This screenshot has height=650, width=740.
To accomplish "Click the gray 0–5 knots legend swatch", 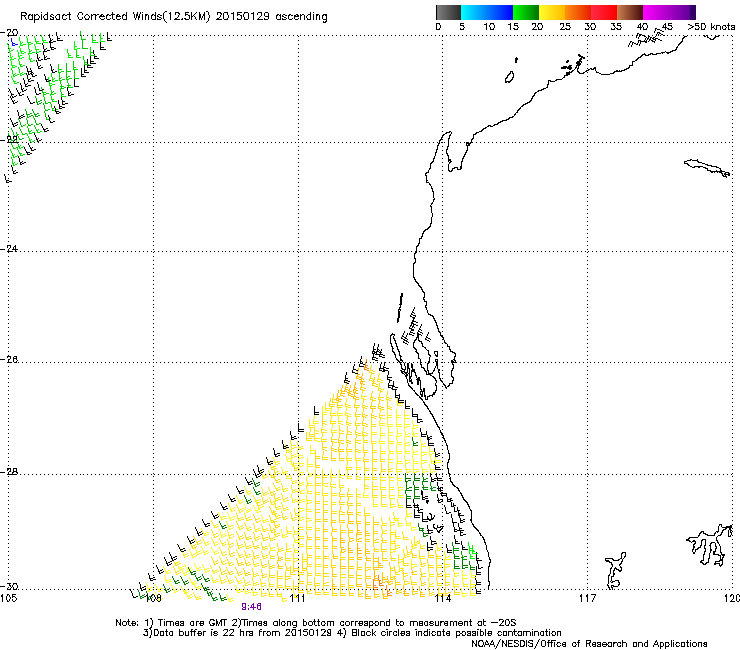I will [448, 12].
